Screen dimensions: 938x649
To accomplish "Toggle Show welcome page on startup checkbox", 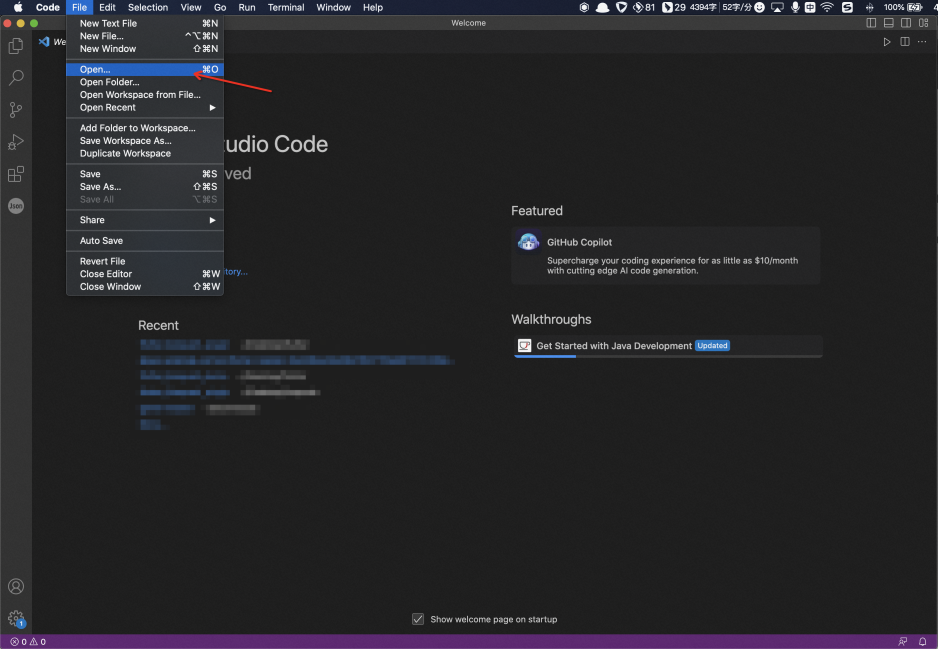I will (x=418, y=619).
